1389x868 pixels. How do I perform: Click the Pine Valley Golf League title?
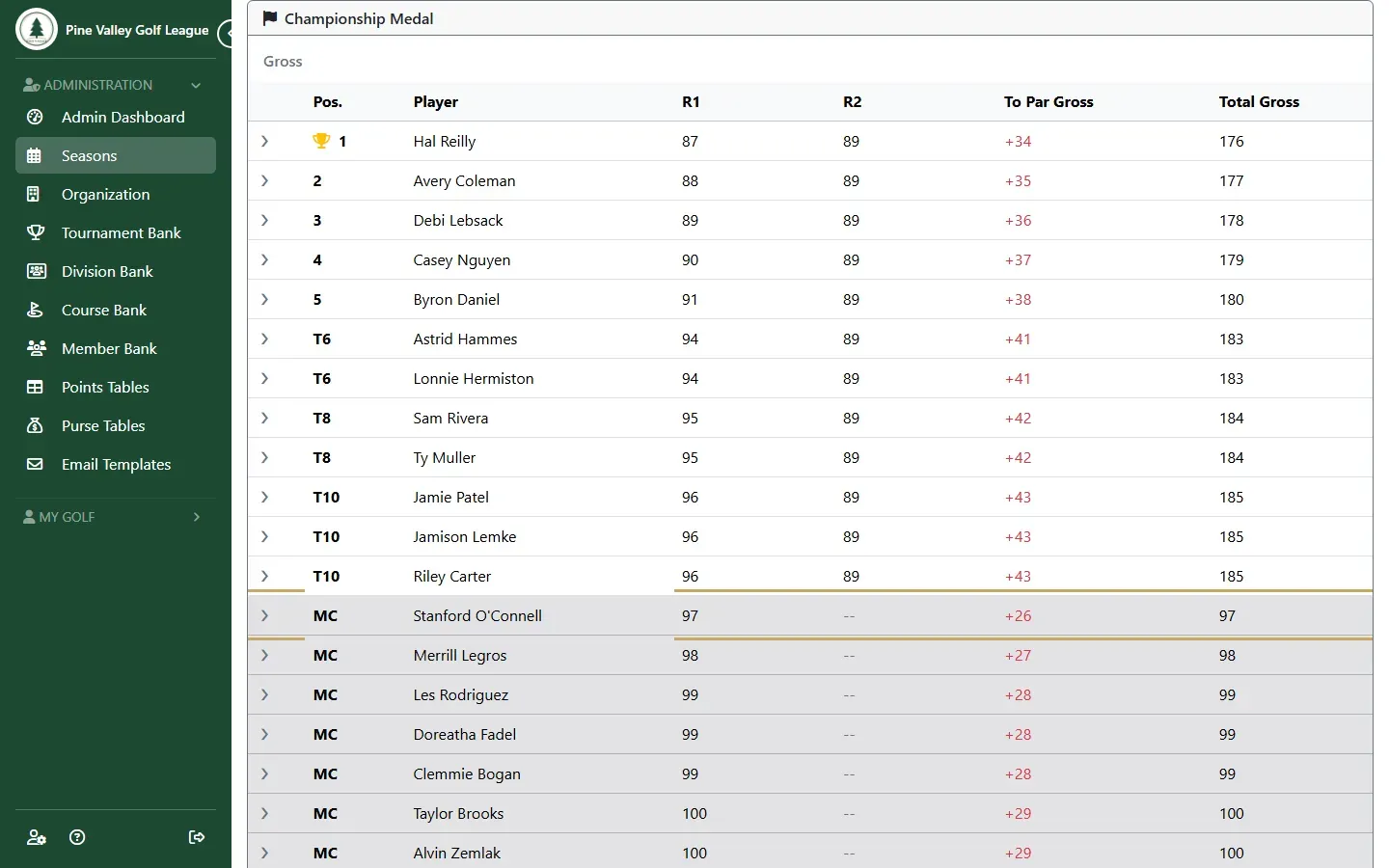pyautogui.click(x=137, y=30)
